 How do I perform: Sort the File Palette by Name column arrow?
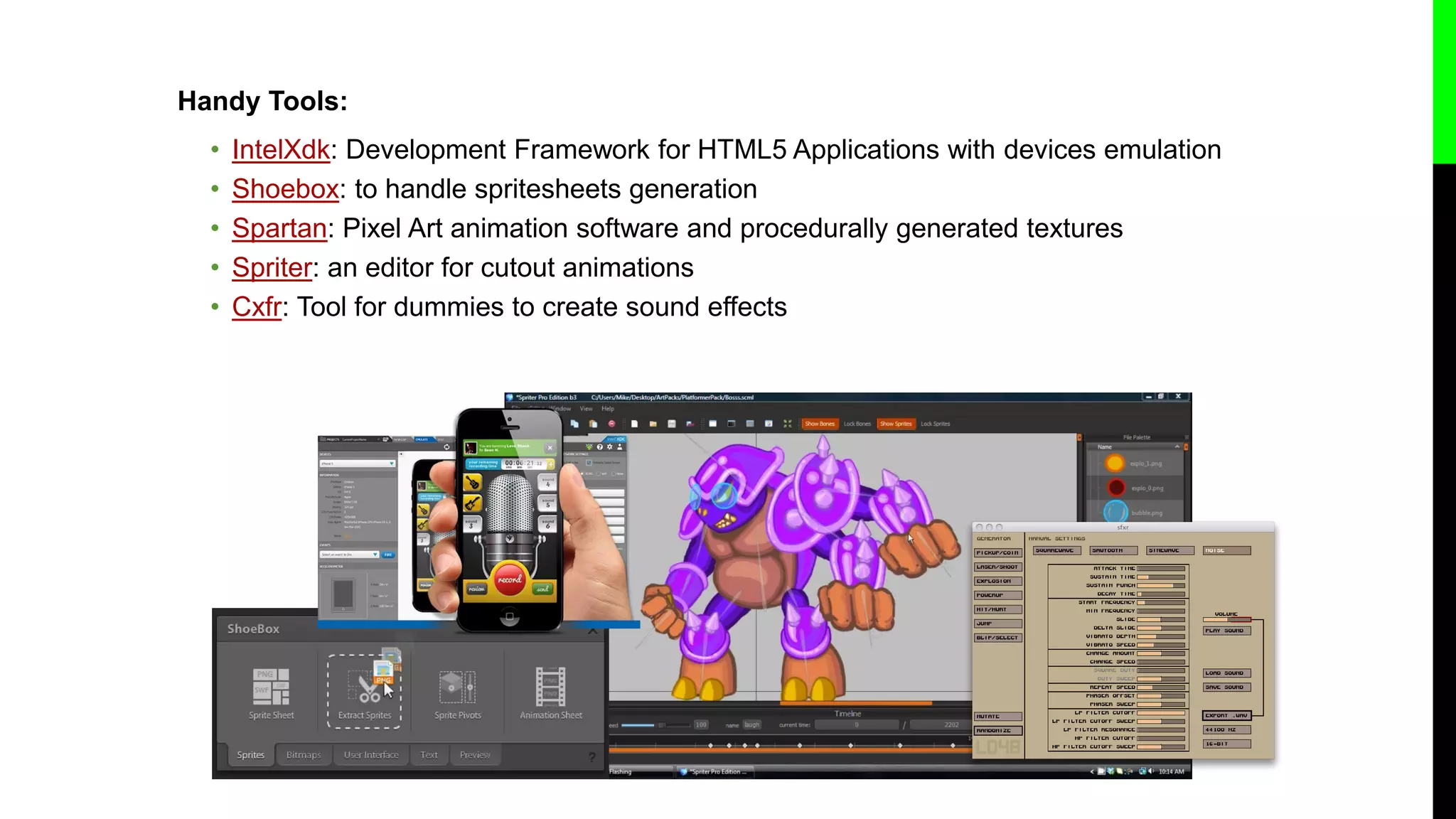[1177, 446]
